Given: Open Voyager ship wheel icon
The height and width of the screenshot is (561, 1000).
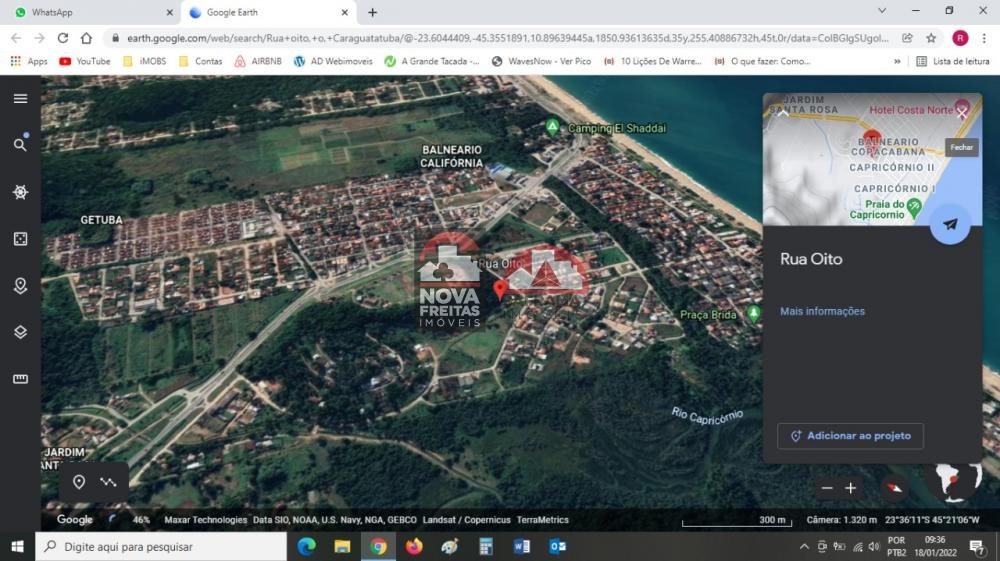Looking at the screenshot, I should tap(20, 192).
